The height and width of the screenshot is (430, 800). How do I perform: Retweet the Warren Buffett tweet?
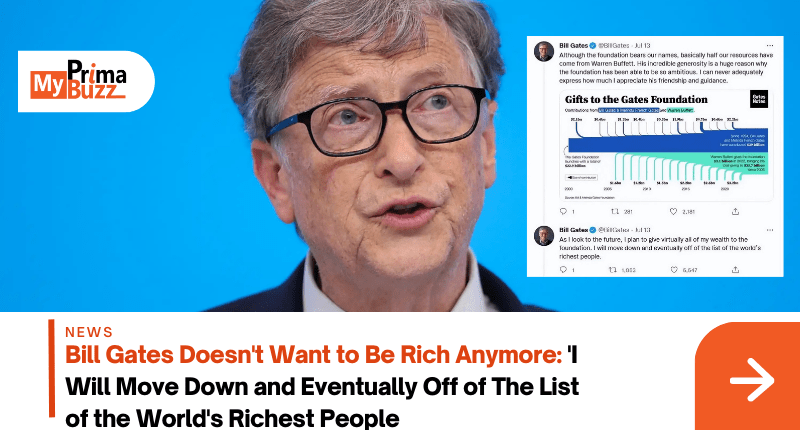[615, 211]
